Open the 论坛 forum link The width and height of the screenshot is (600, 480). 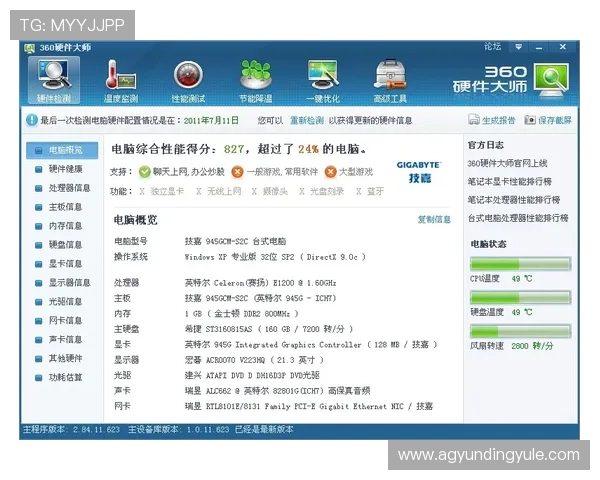(492, 47)
